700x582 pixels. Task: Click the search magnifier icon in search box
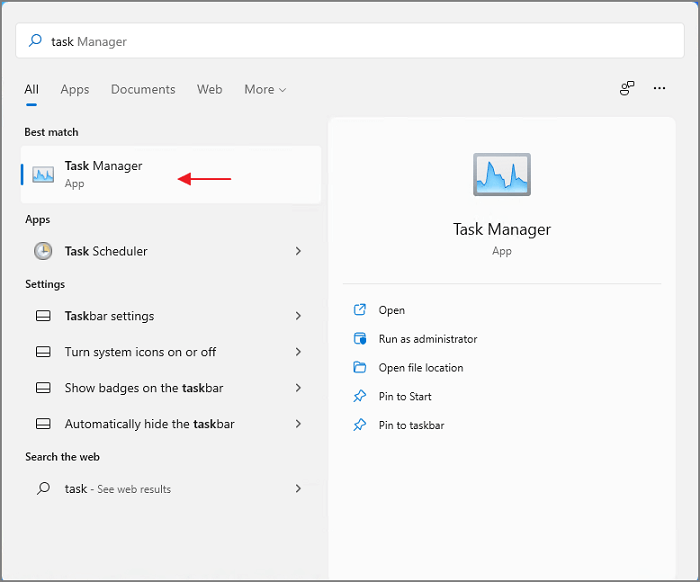[x=36, y=41]
